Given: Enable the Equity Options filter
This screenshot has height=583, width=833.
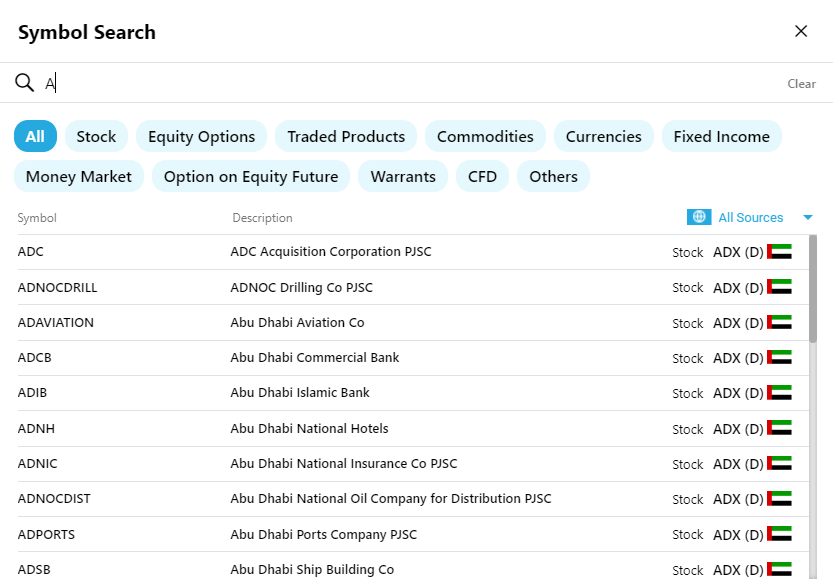Looking at the screenshot, I should pyautogui.click(x=201, y=136).
